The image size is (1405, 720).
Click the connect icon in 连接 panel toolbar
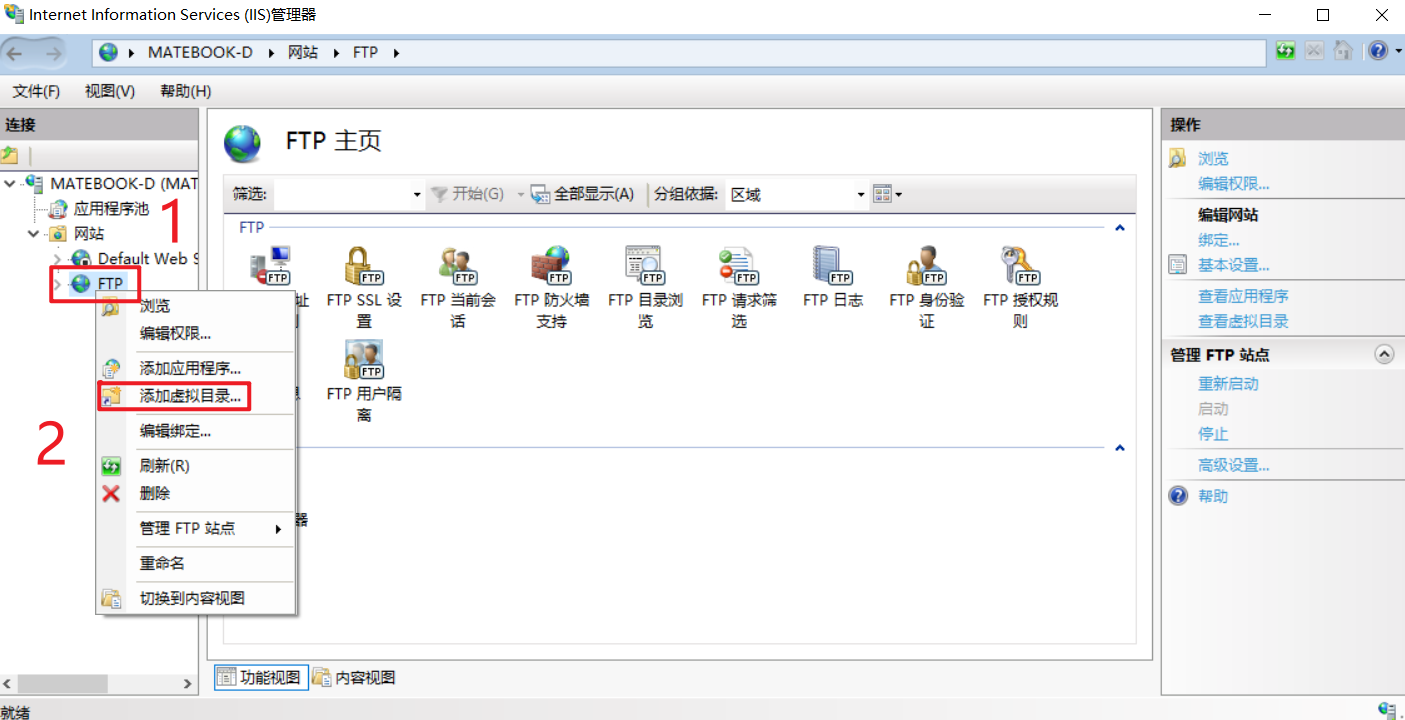click(x=10, y=155)
